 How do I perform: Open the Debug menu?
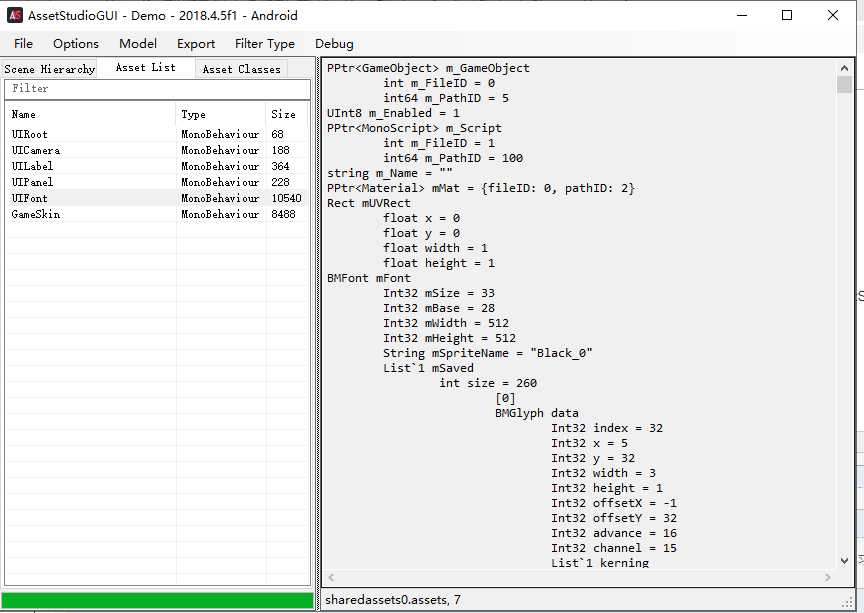(334, 44)
